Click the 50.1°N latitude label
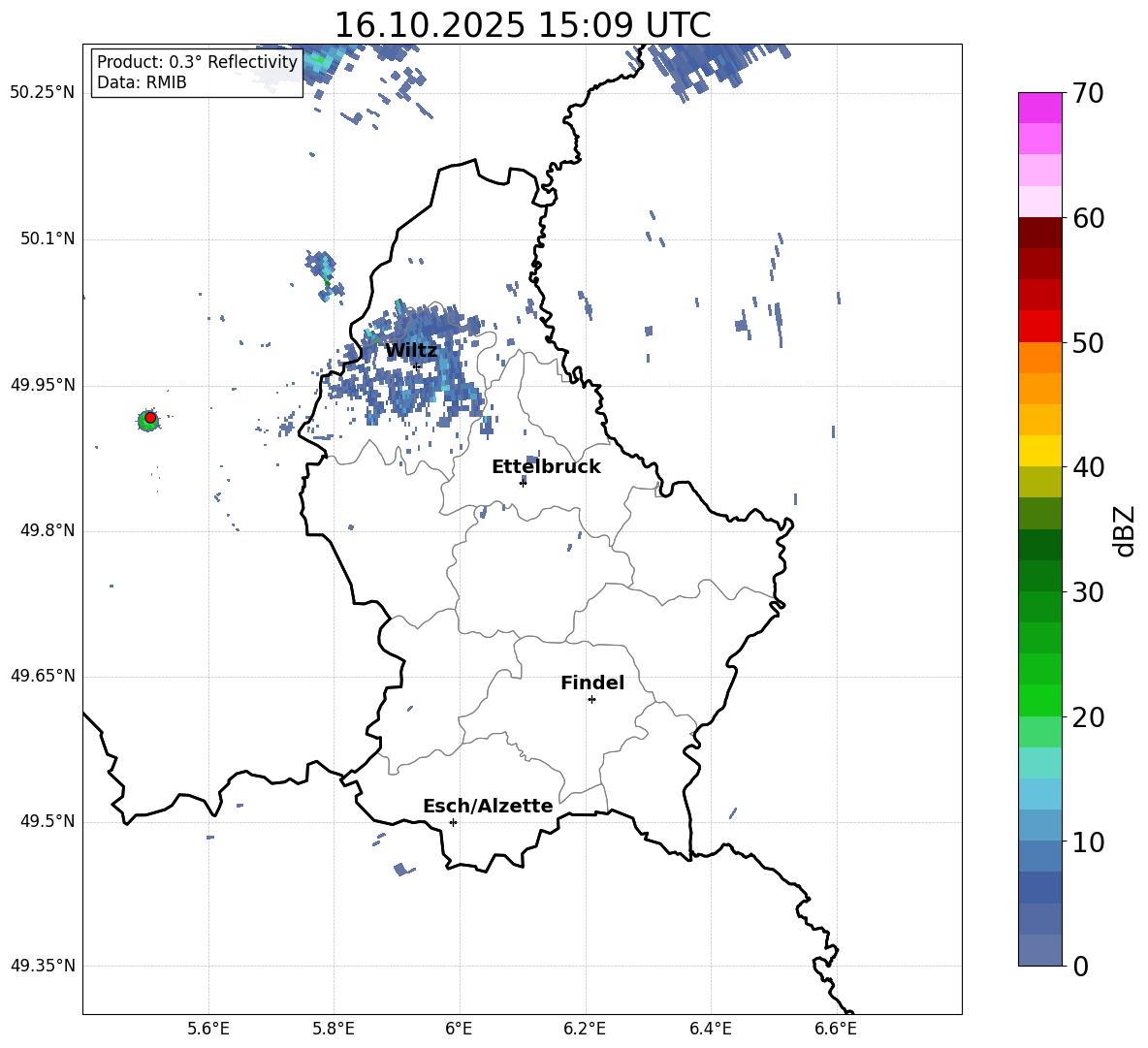1148x1048 pixels. click(48, 239)
